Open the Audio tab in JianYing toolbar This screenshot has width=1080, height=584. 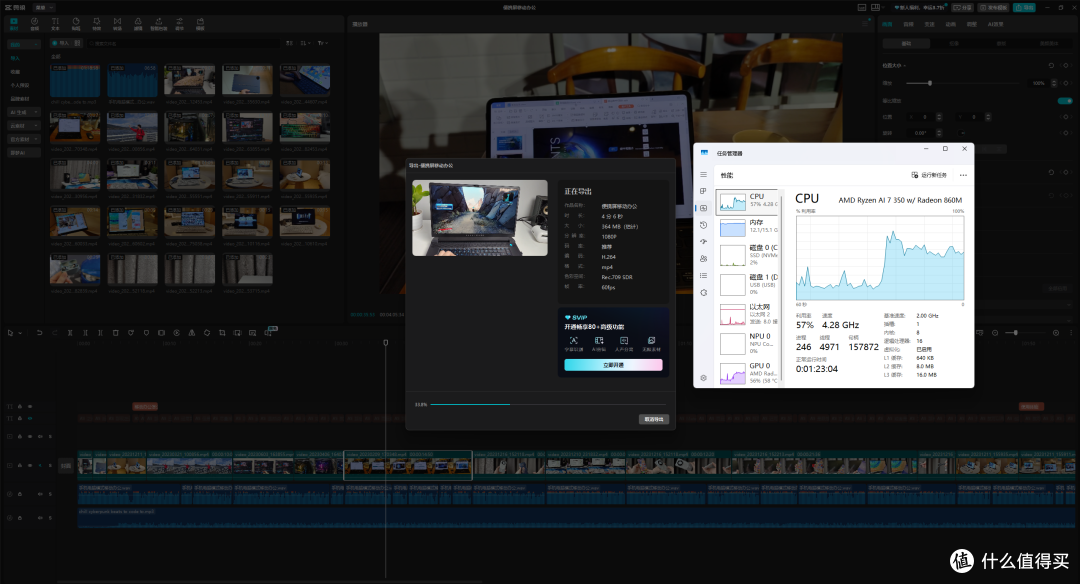coord(34,24)
